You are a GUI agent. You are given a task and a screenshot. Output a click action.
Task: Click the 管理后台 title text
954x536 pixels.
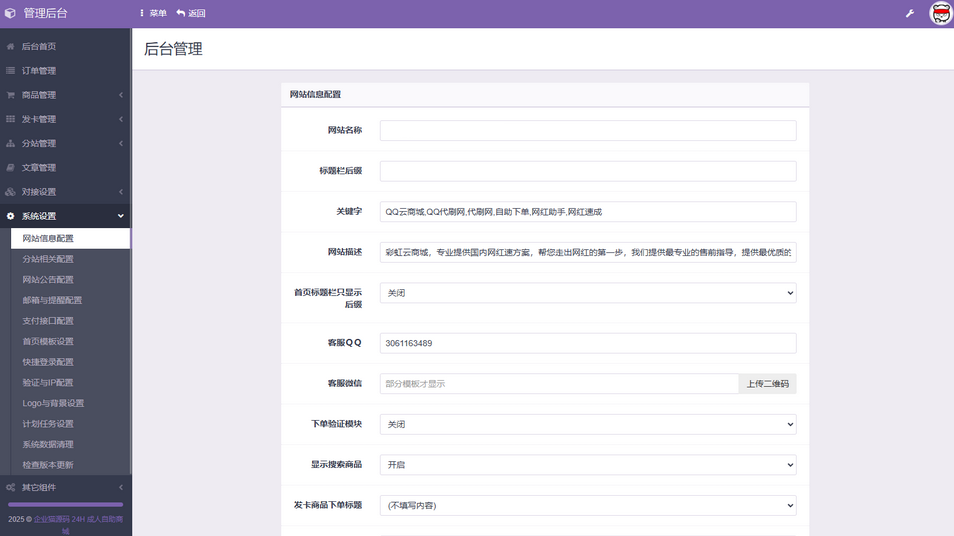pos(46,13)
